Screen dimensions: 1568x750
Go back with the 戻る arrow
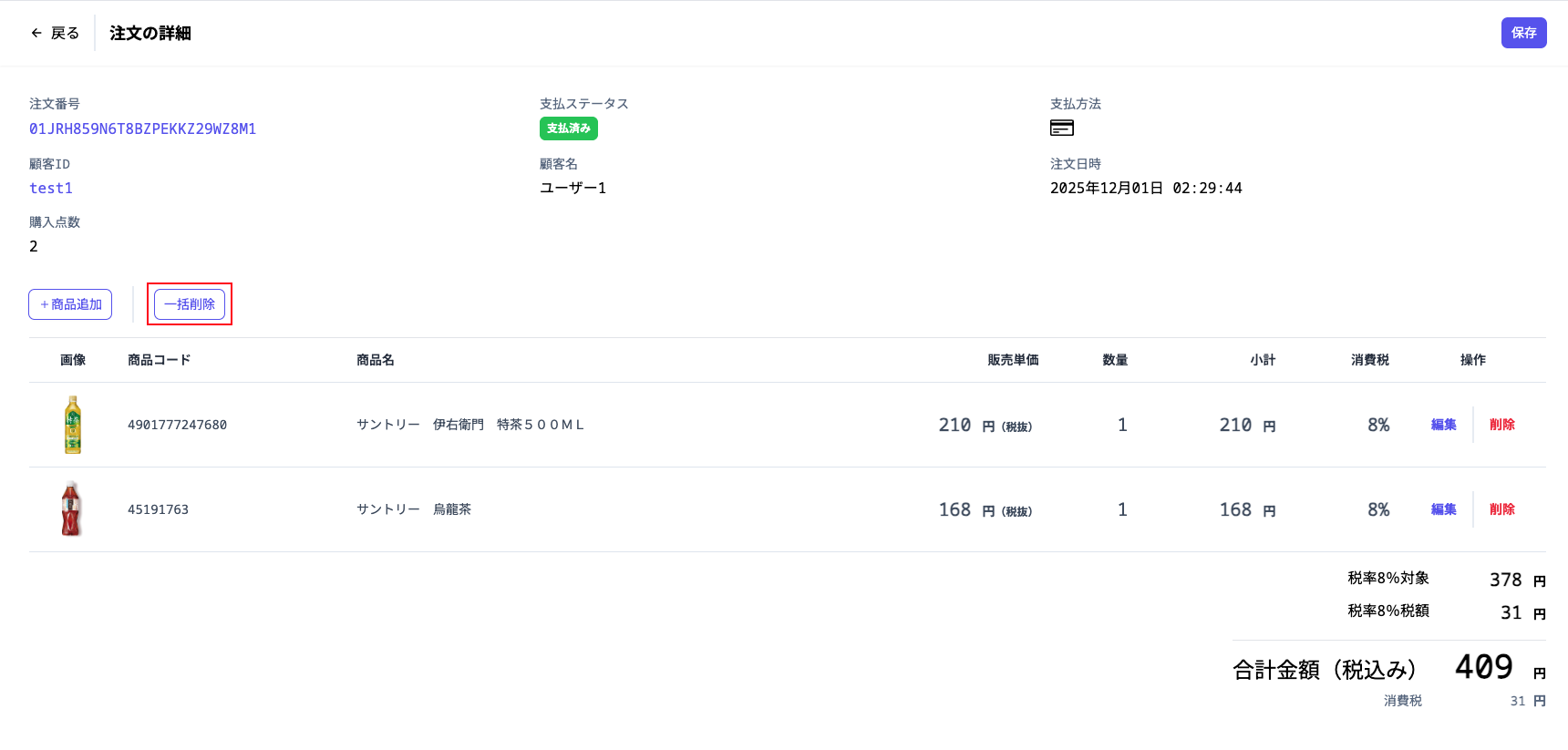click(55, 33)
